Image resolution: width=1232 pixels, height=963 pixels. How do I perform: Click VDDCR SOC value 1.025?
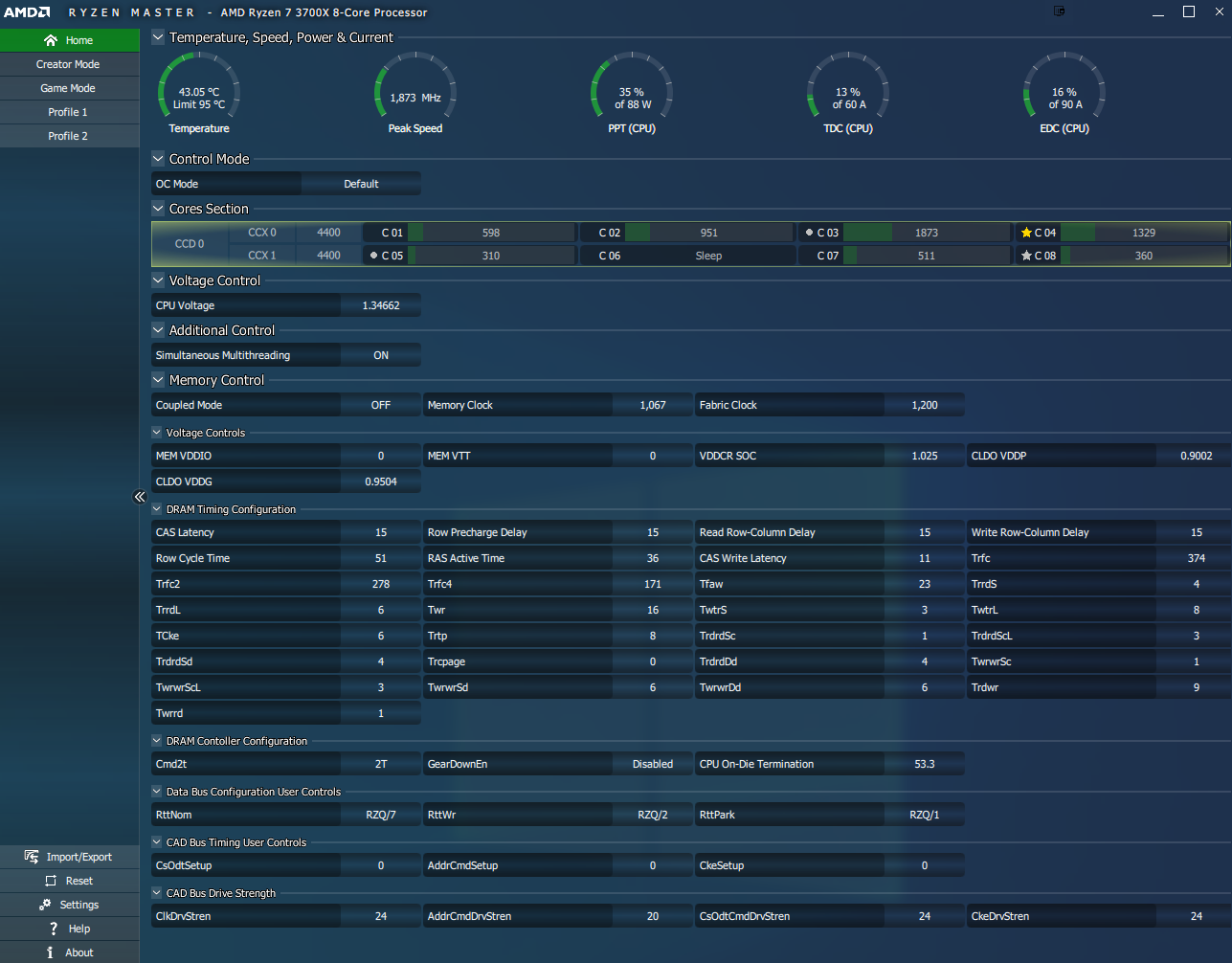coord(925,456)
